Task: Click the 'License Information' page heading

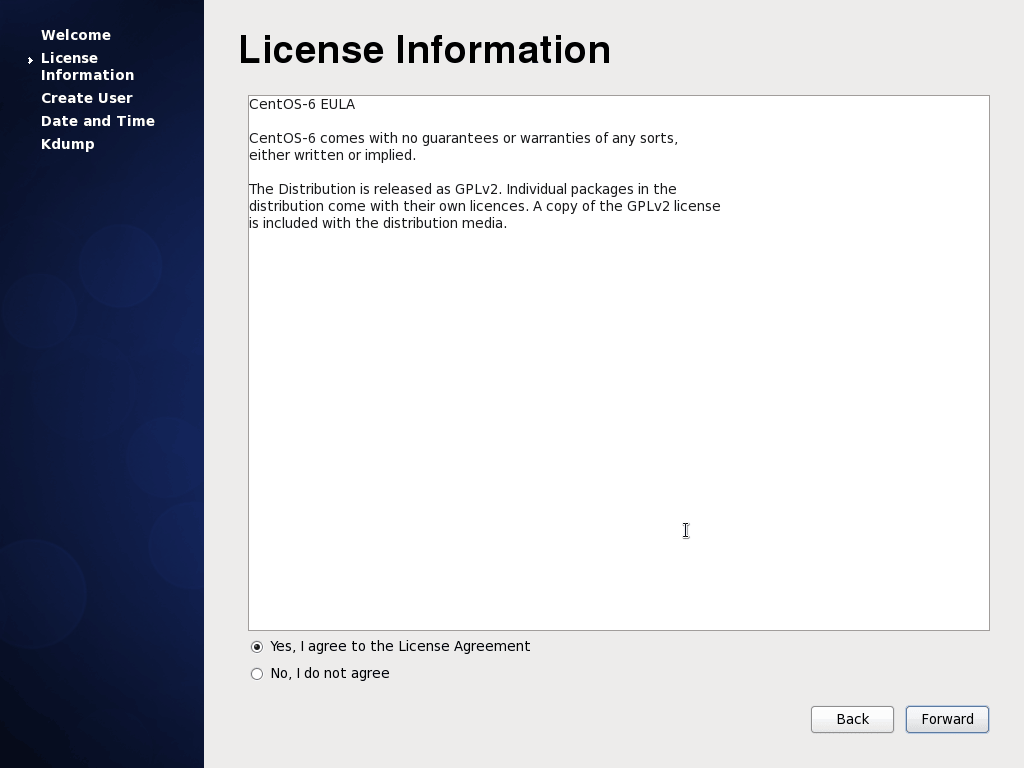Action: 424,50
